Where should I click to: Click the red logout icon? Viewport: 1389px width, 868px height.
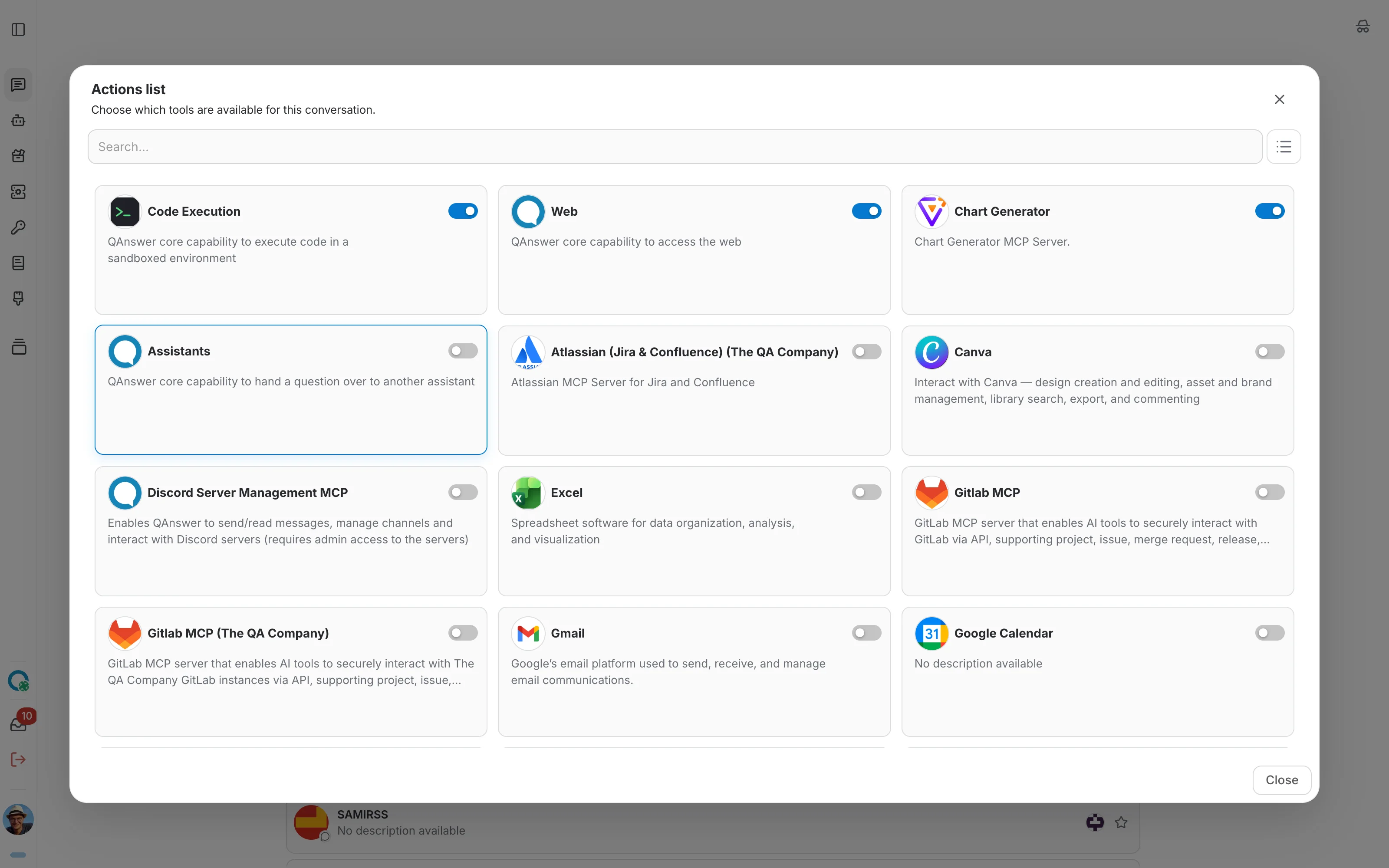pos(18,759)
